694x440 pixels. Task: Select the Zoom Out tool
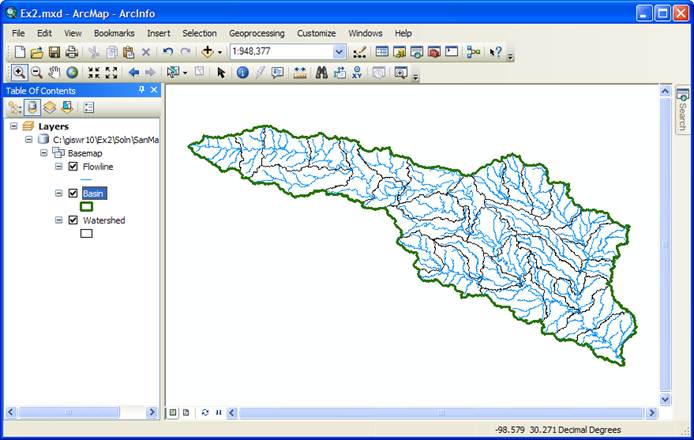(x=37, y=72)
